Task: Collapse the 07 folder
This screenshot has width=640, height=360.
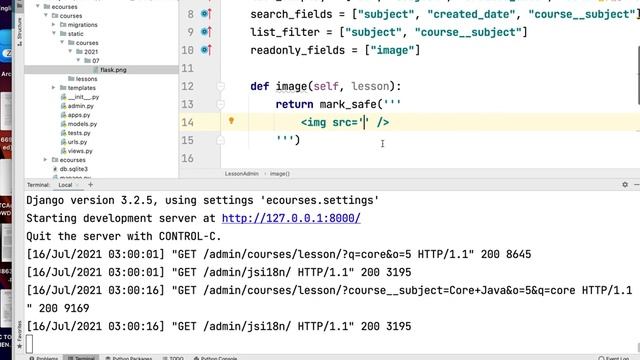Action: click(x=78, y=60)
